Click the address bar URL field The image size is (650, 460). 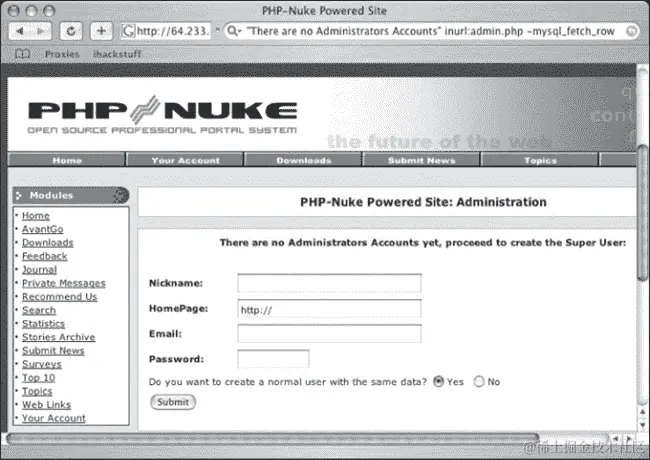pos(166,31)
